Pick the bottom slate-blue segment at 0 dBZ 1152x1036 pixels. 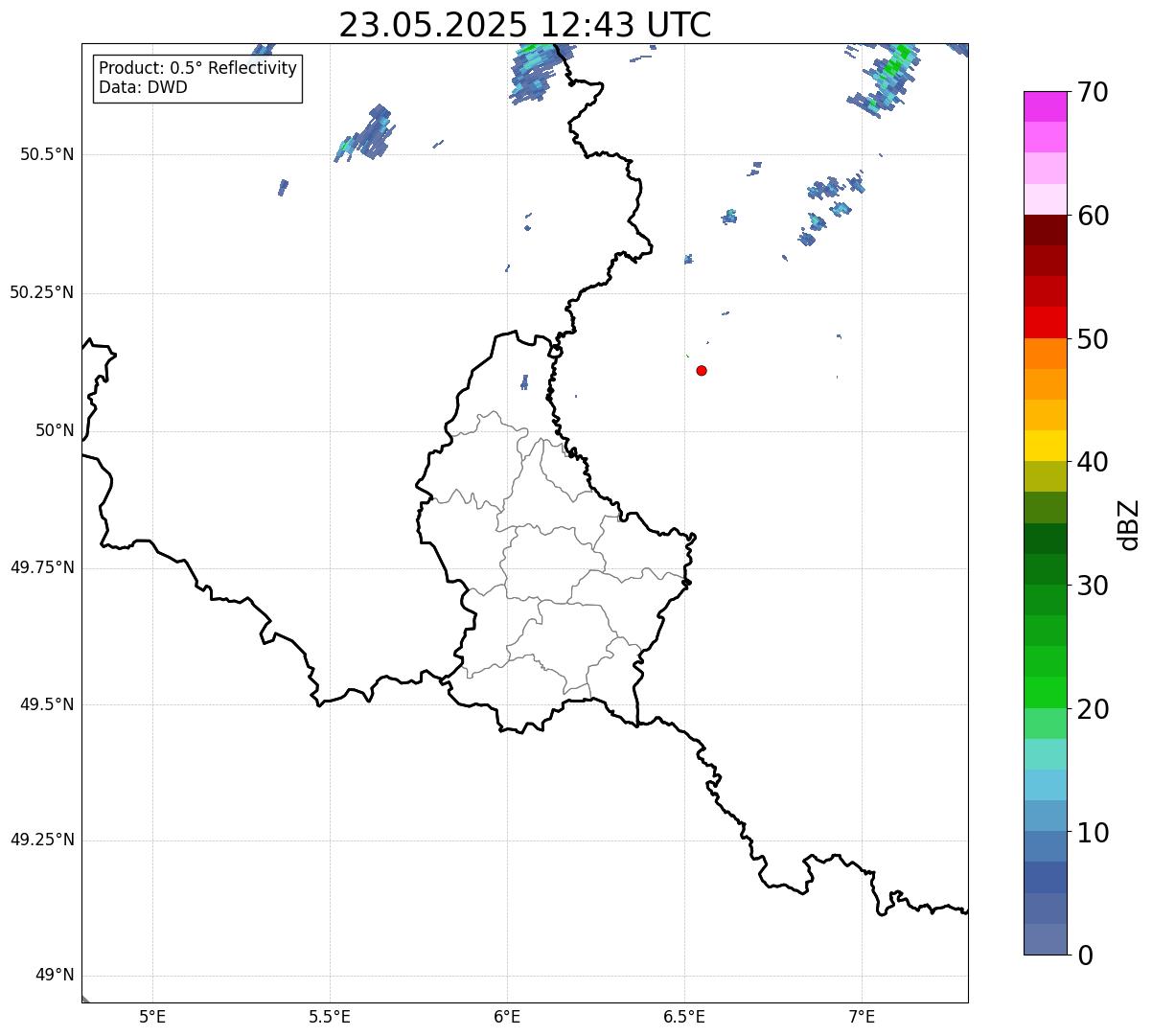coord(1045,939)
